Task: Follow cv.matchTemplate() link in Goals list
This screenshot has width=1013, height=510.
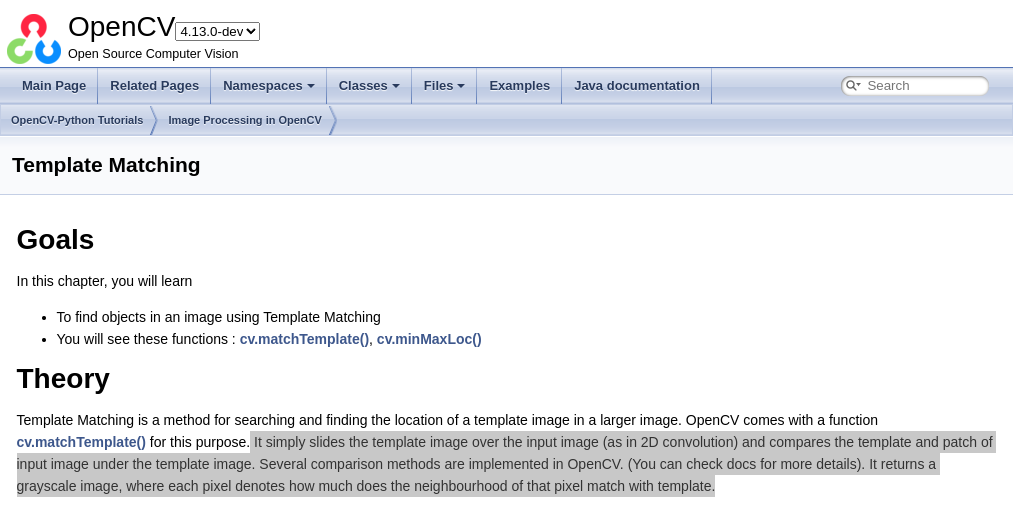Action: (304, 339)
